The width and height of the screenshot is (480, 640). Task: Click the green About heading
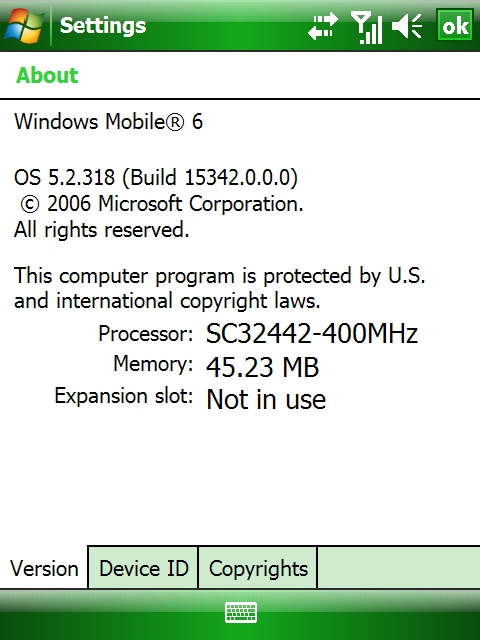[47, 75]
